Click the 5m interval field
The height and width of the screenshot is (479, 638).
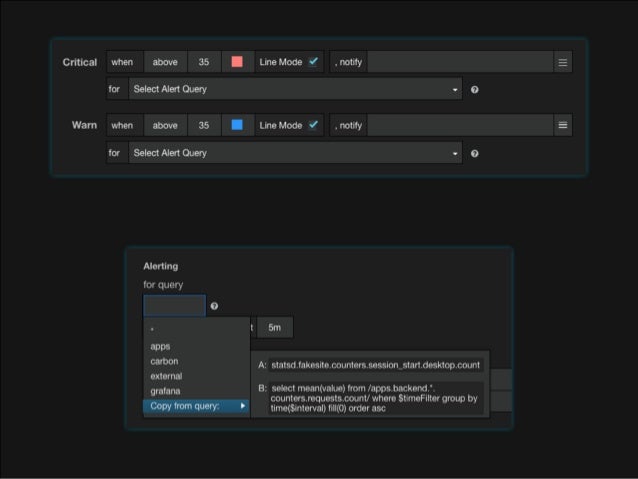click(x=272, y=328)
